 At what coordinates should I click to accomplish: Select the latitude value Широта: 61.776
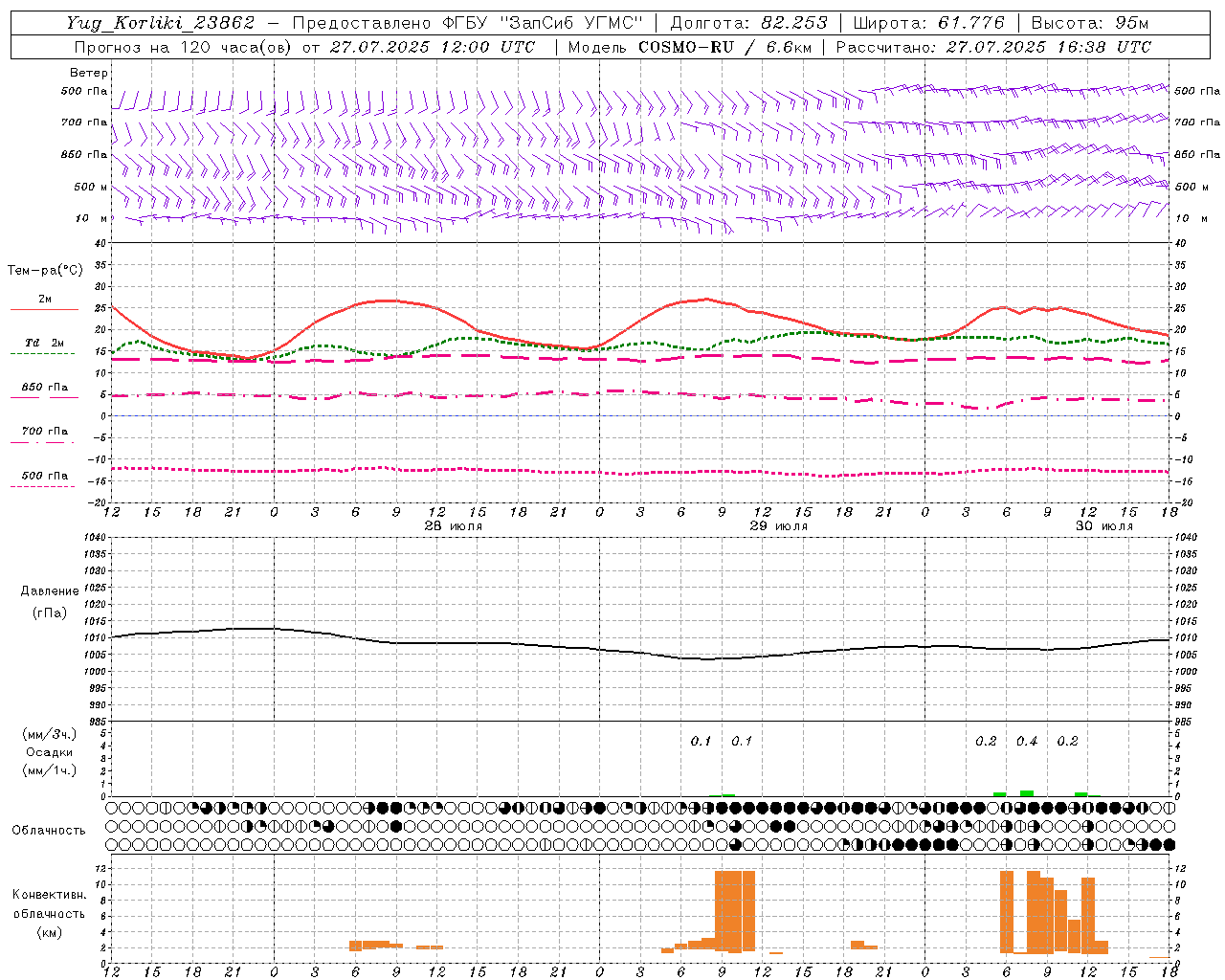pos(929,23)
